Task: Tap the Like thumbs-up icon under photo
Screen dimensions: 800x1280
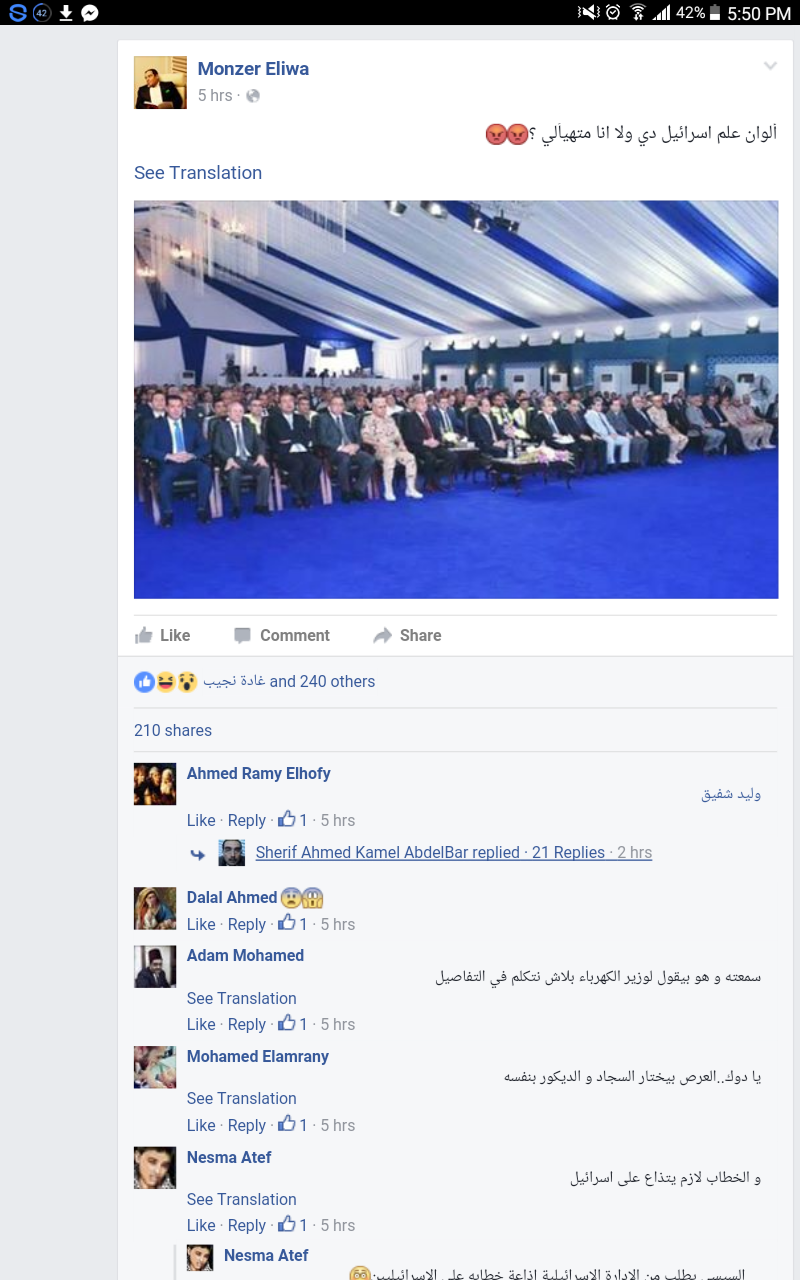Action: (x=144, y=635)
